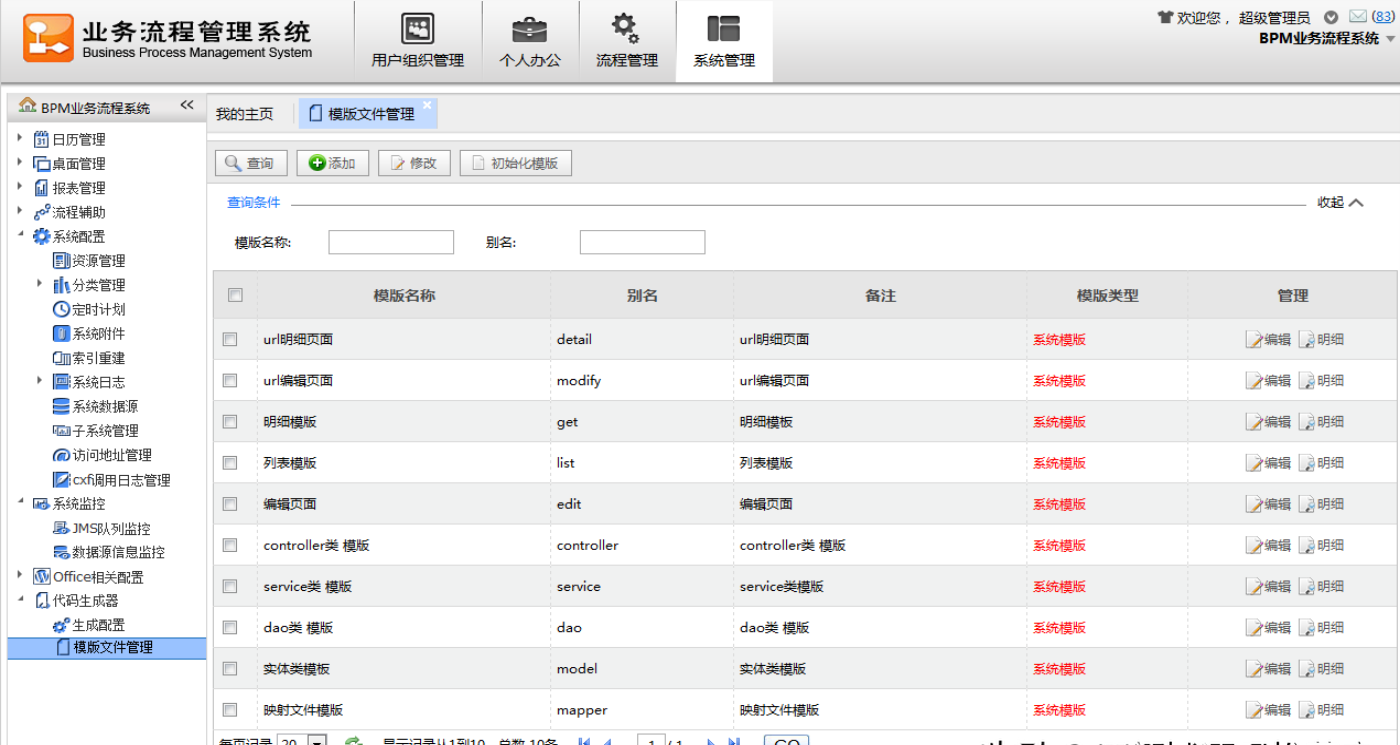
Task: Open 资源管理 in the sidebar
Action: point(89,261)
